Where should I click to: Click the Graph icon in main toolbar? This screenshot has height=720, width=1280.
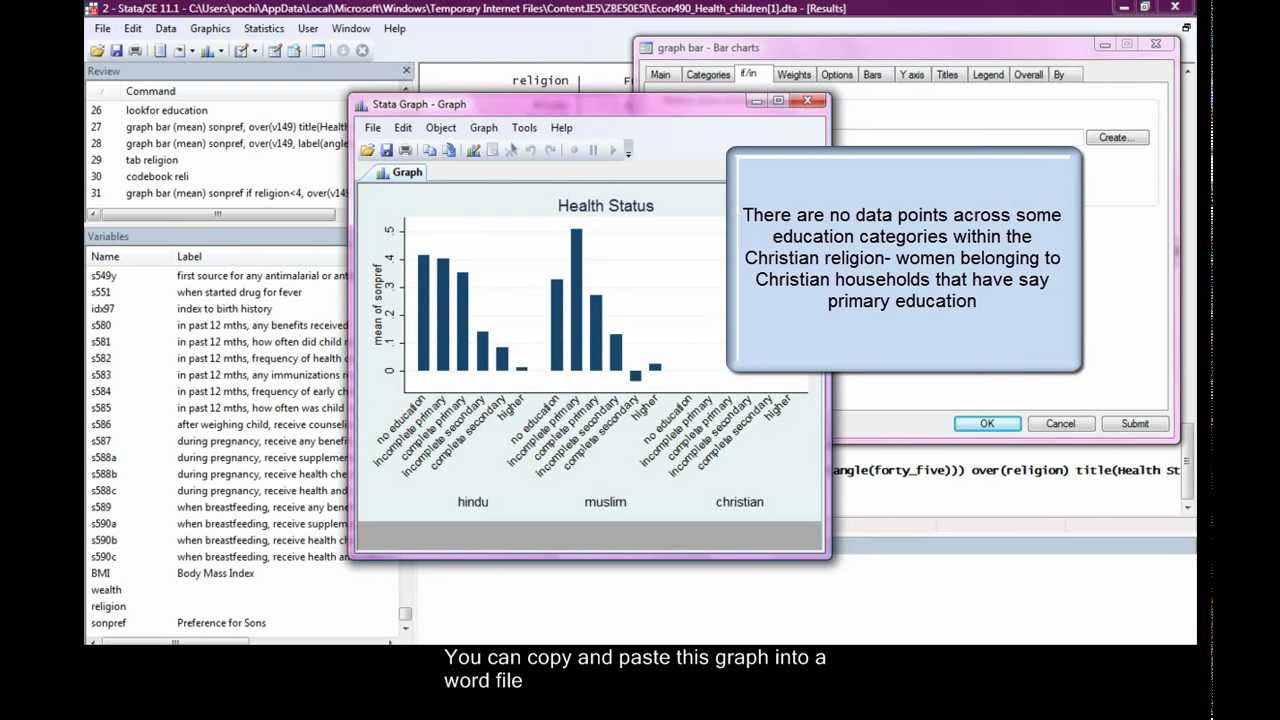(207, 50)
